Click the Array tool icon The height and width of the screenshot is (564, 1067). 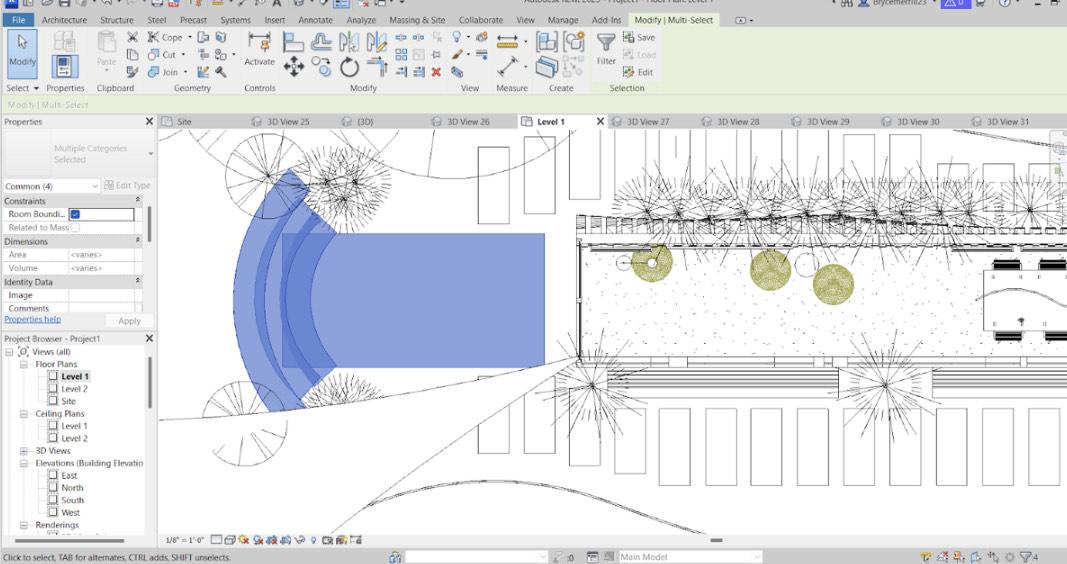pyautogui.click(x=401, y=54)
